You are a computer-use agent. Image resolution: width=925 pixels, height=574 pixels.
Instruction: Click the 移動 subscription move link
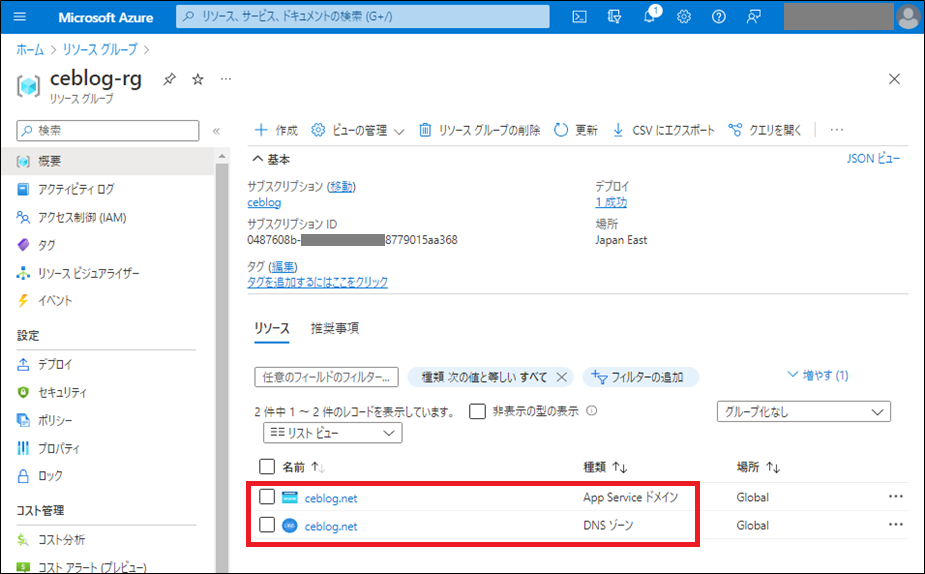(342, 186)
